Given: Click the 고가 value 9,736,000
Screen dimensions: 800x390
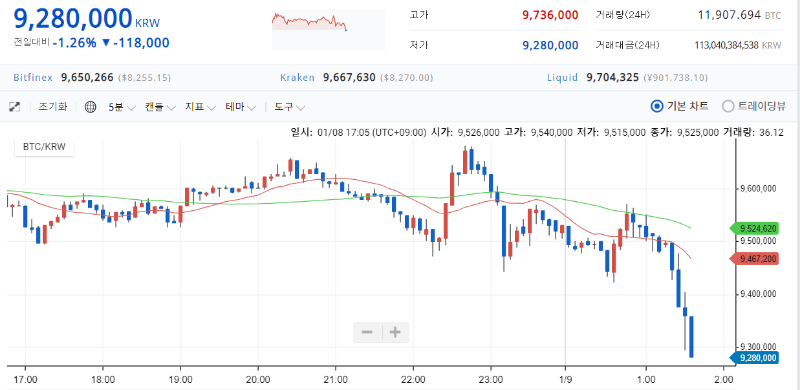Looking at the screenshot, I should [551, 15].
